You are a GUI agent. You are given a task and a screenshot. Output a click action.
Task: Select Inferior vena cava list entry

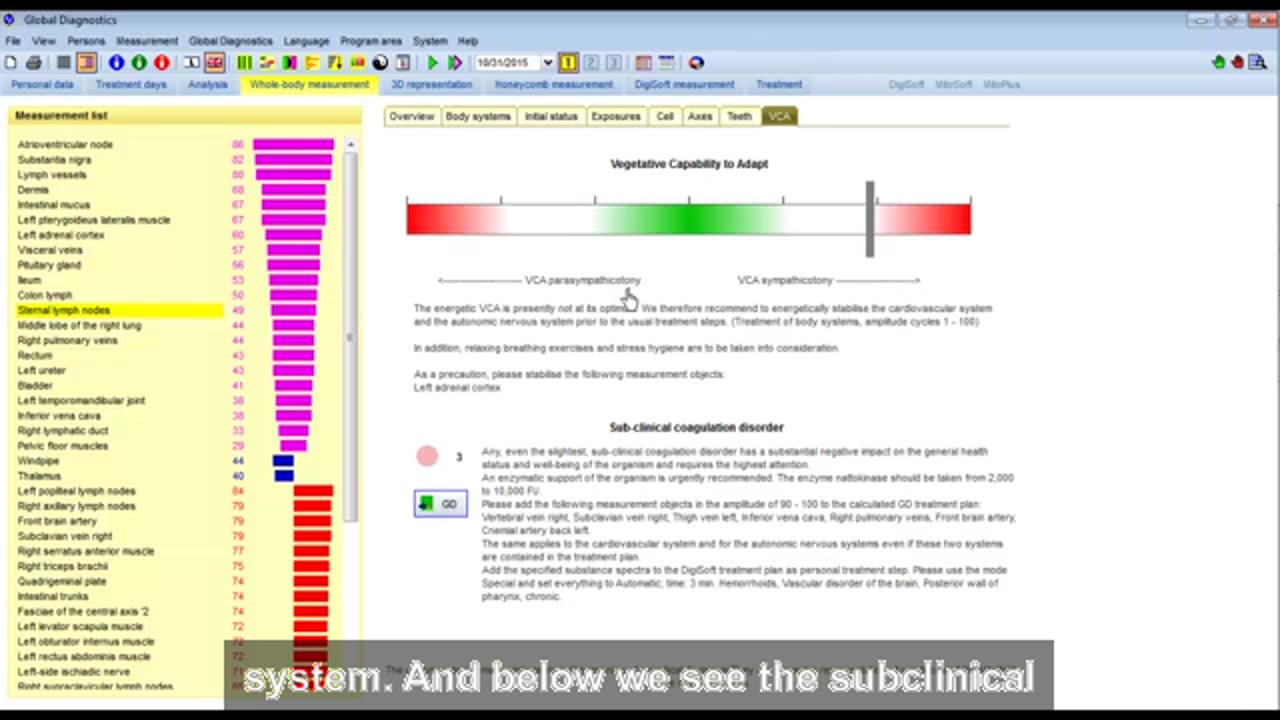59,416
